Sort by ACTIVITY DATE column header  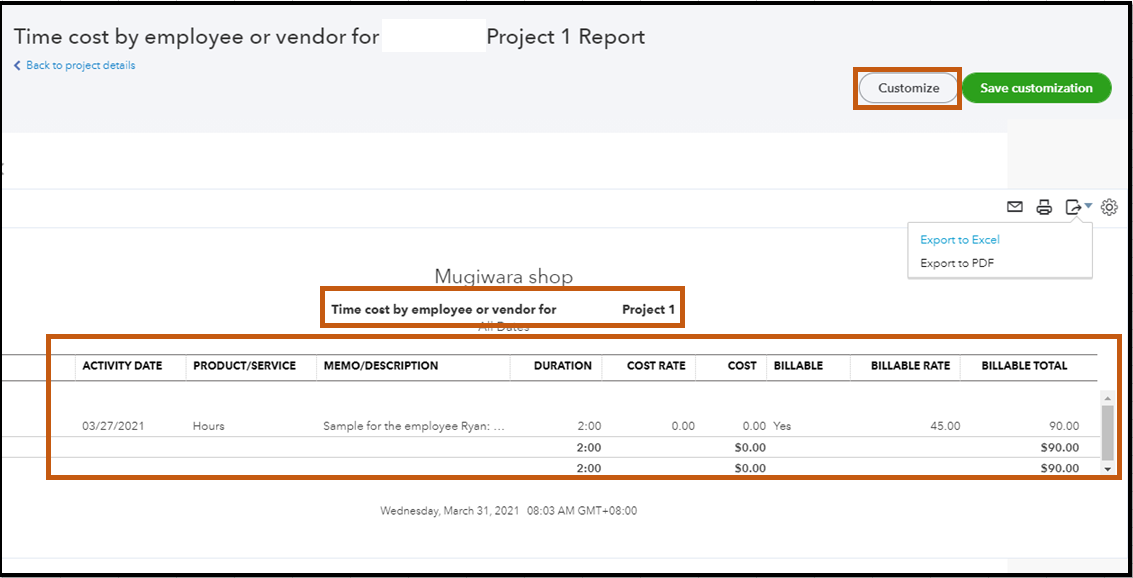(122, 366)
